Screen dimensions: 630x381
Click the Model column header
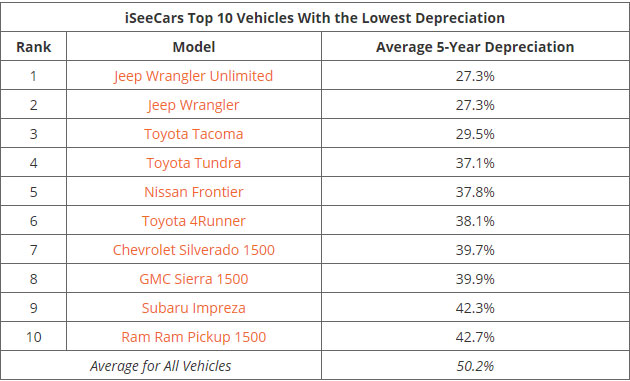[194, 47]
